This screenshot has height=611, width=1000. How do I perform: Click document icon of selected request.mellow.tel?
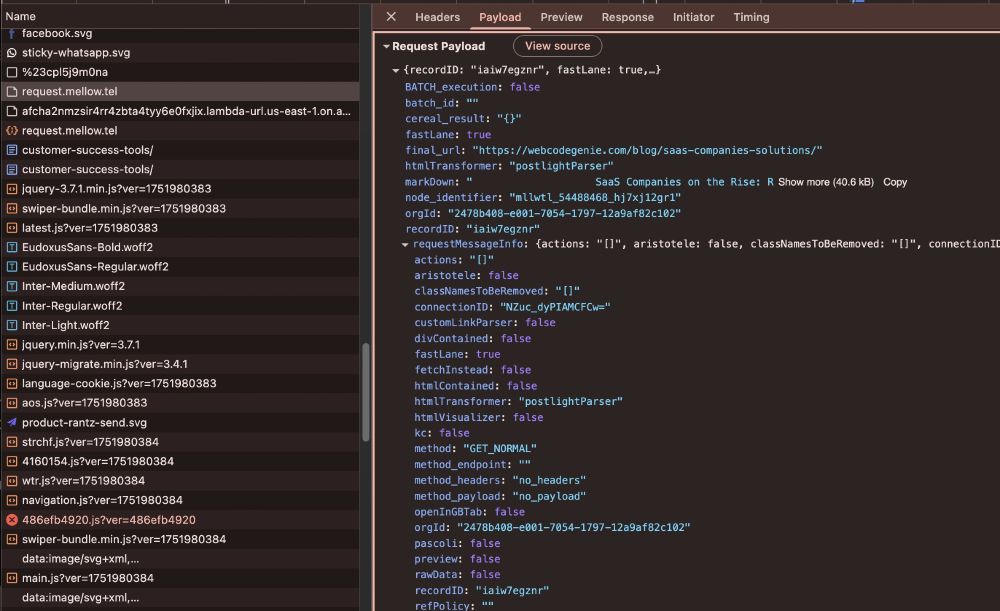point(11,92)
